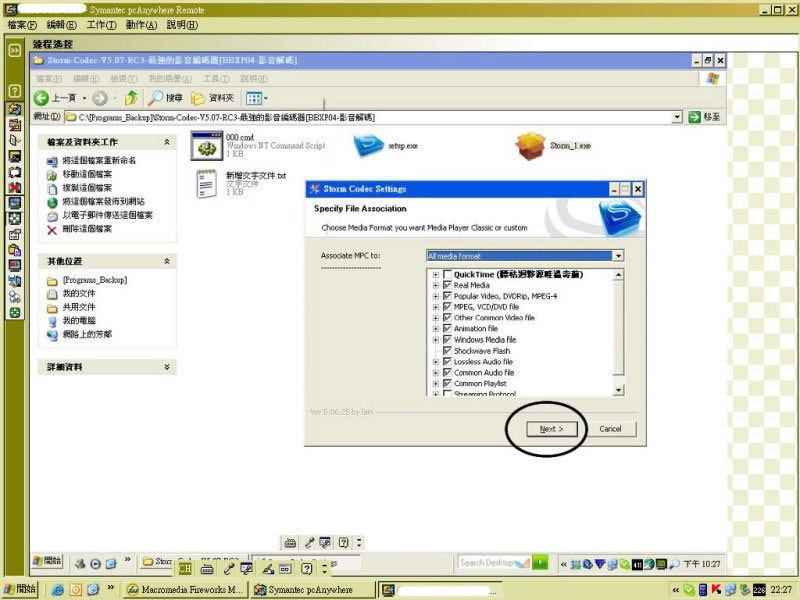Click 將這個檔案重新命名 link
This screenshot has width=800, height=600.
point(99,160)
